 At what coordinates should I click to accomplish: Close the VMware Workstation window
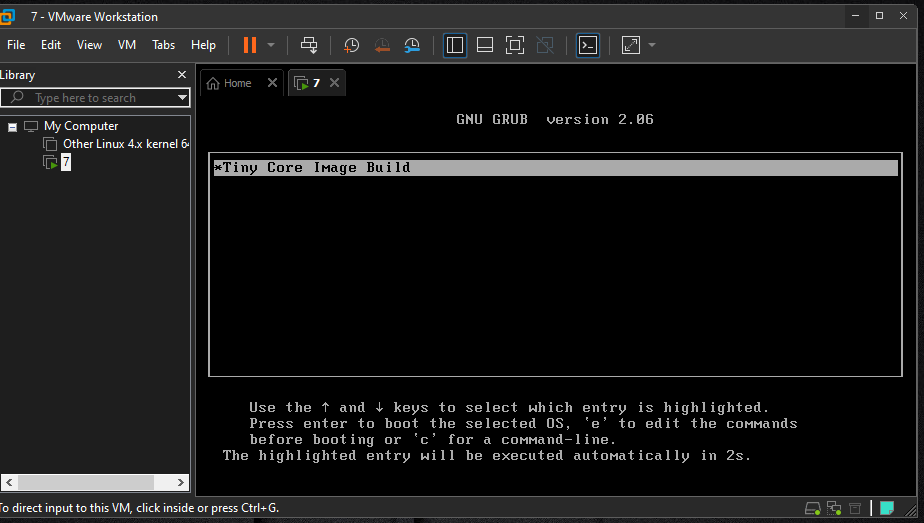[903, 16]
